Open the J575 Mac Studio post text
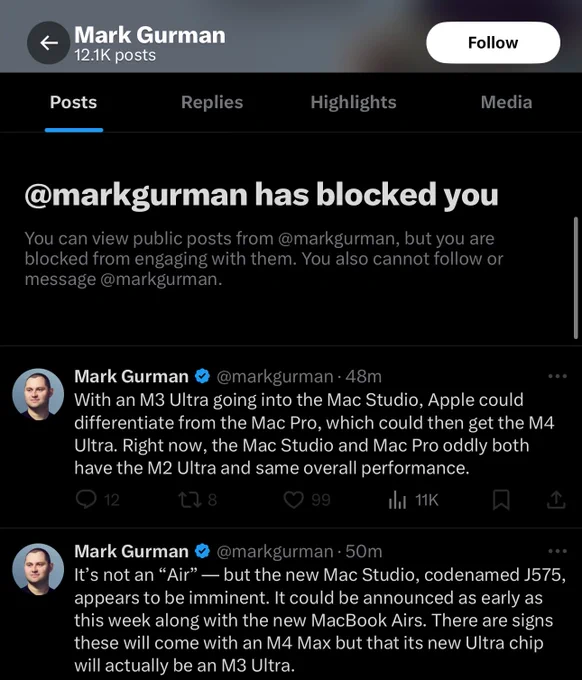The height and width of the screenshot is (680, 582). (x=320, y=620)
